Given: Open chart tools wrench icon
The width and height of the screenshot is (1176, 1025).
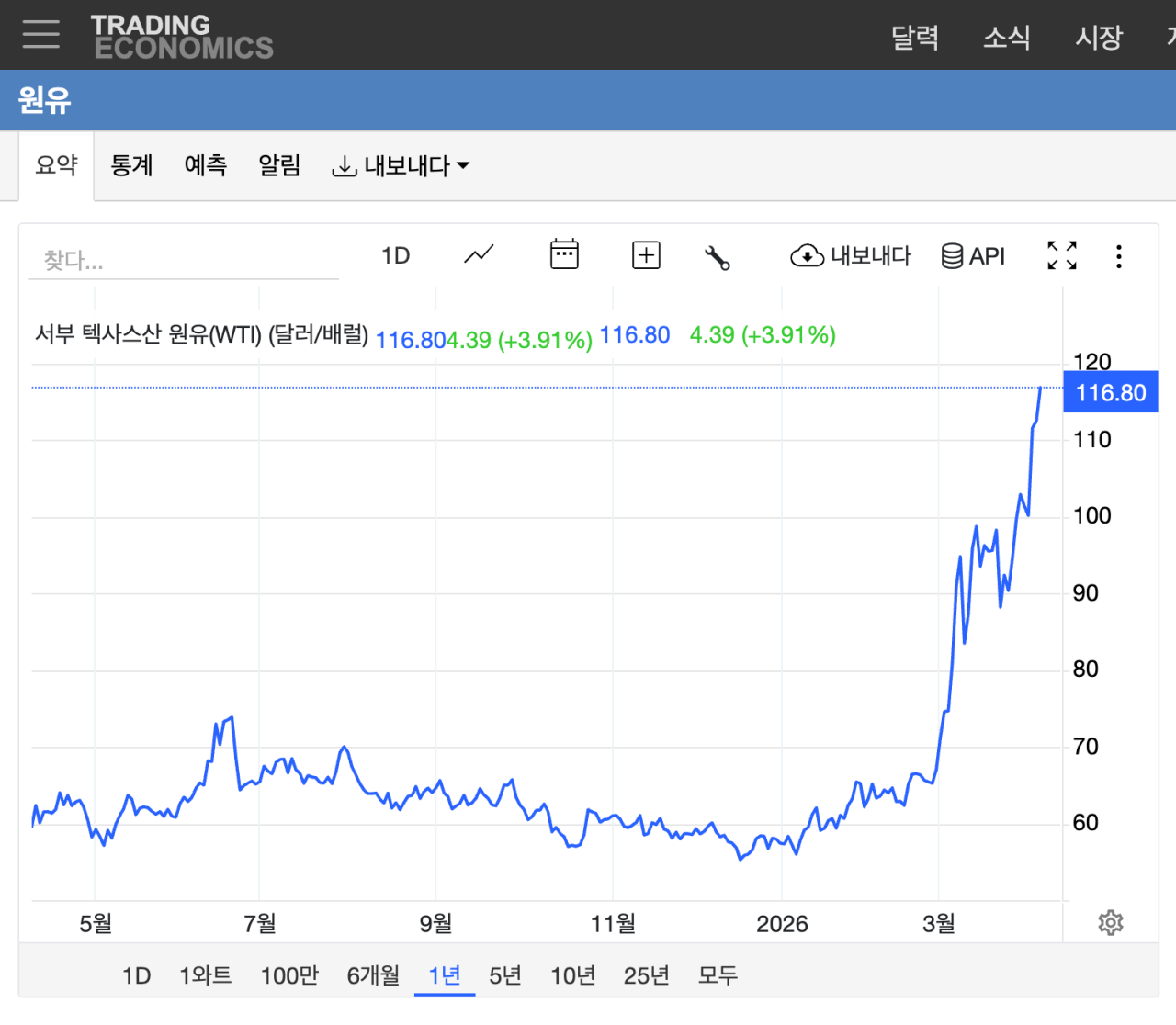Looking at the screenshot, I should tap(717, 257).
